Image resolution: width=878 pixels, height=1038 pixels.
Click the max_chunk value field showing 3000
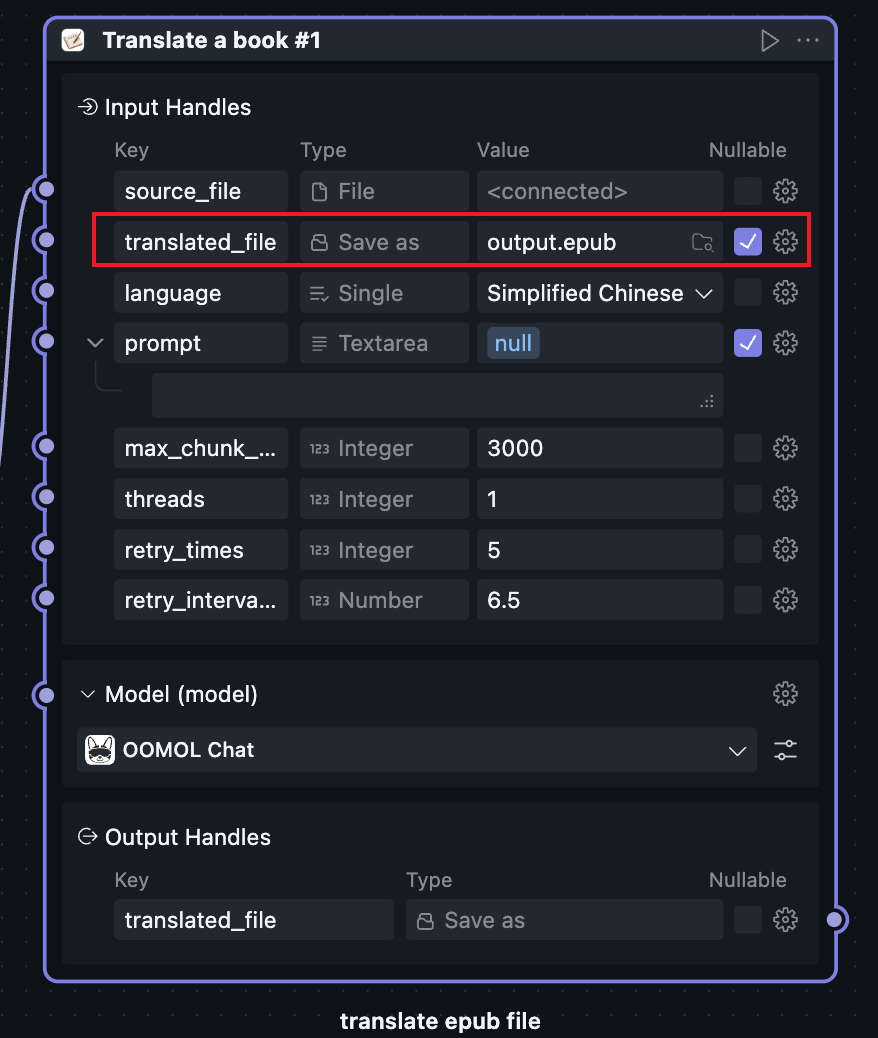pyautogui.click(x=599, y=448)
